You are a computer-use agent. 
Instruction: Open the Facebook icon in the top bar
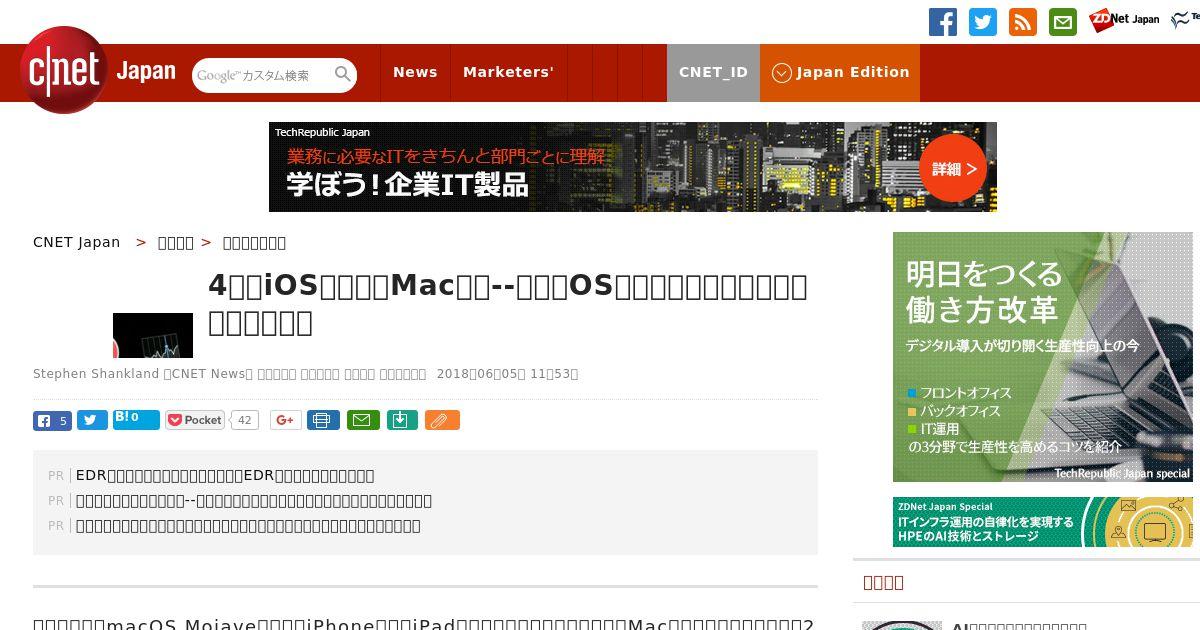[943, 22]
